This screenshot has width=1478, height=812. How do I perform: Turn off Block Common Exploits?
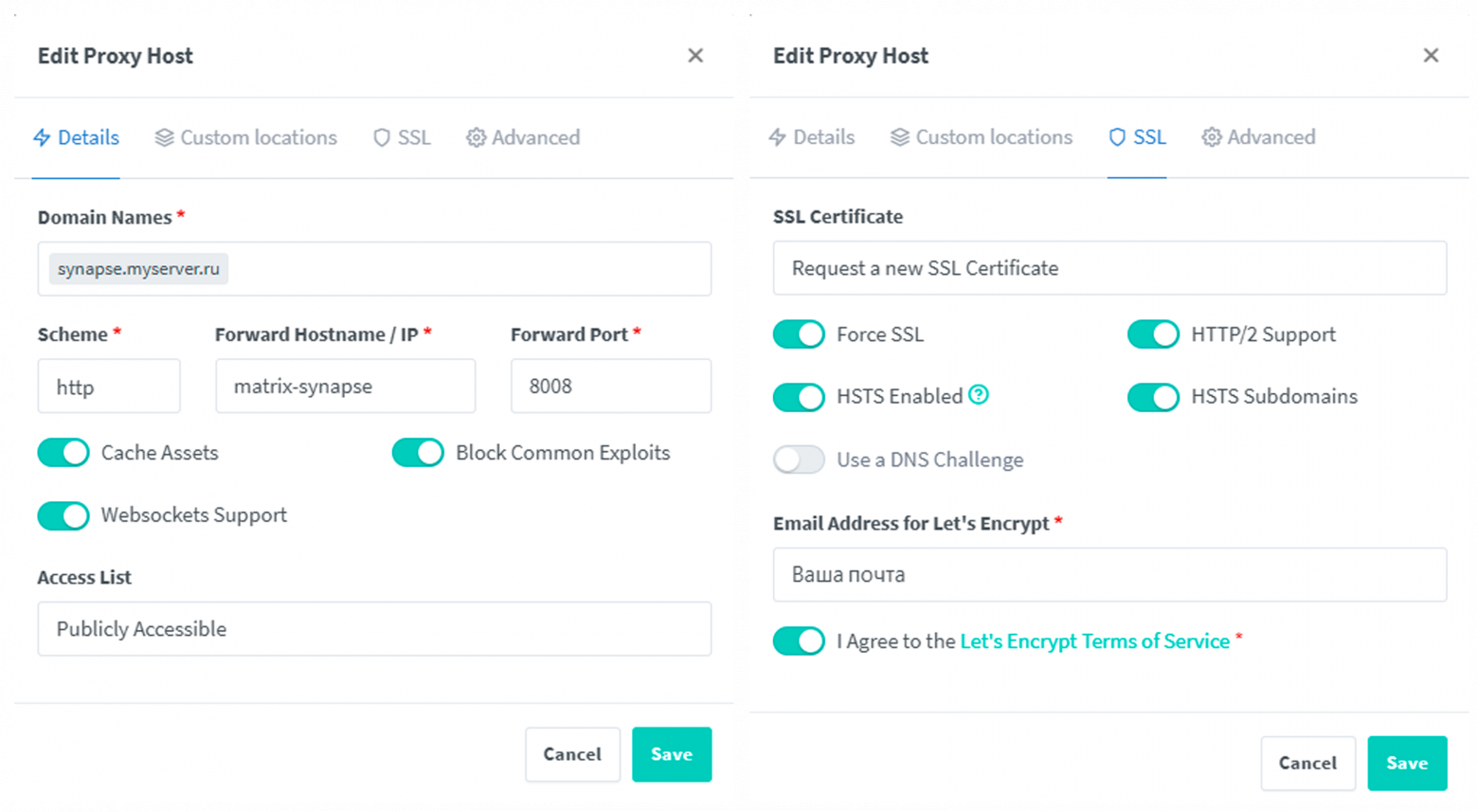[418, 453]
